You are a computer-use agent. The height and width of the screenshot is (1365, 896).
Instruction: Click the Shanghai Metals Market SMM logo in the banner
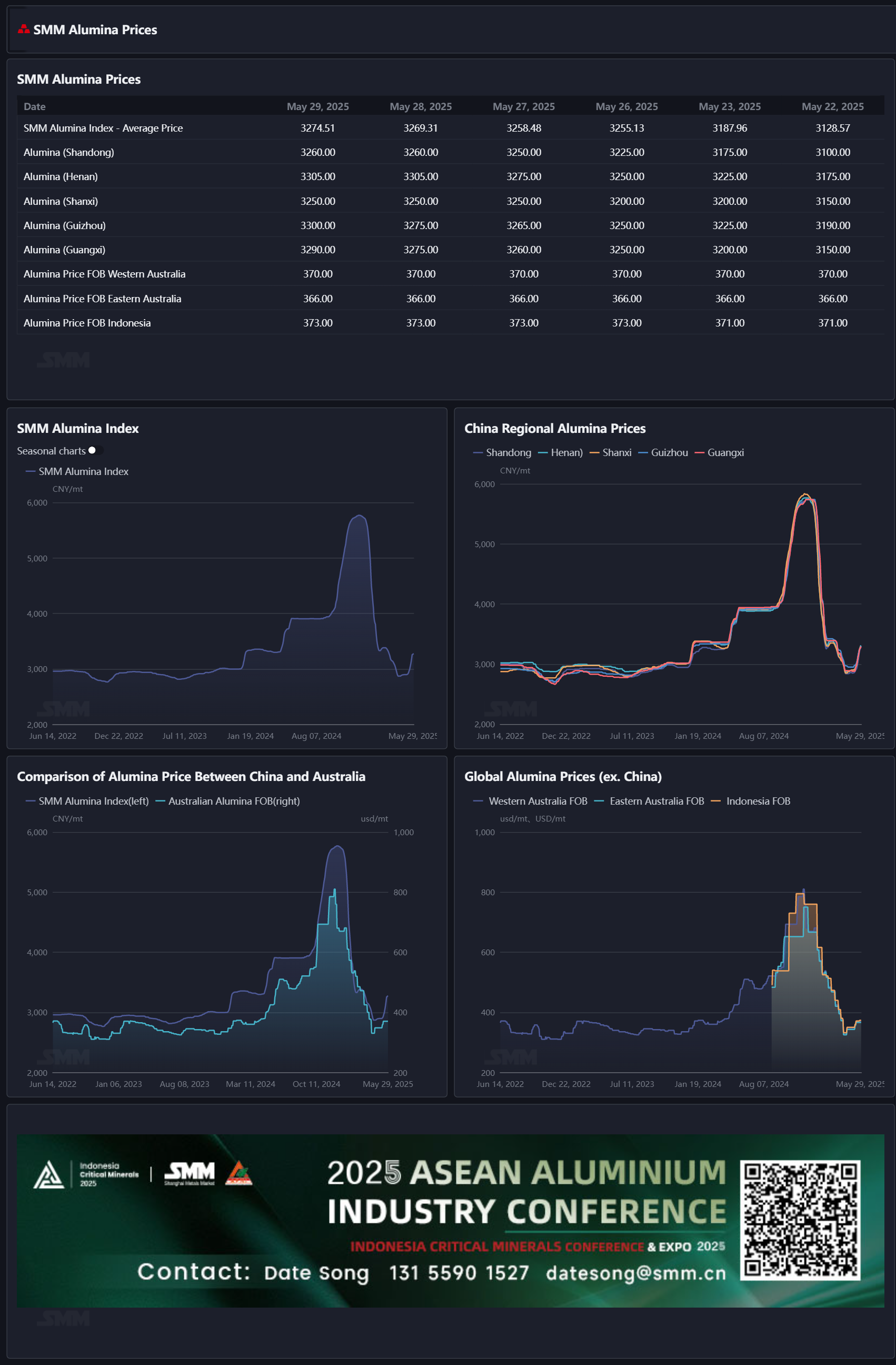tap(189, 1173)
